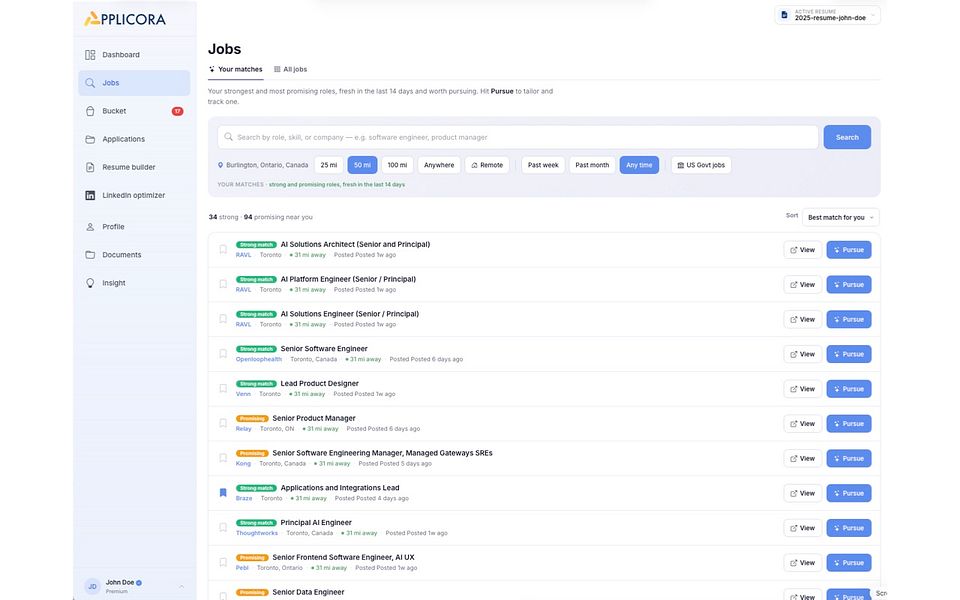Open the Braze company link
The height and width of the screenshot is (600, 960).
244,498
